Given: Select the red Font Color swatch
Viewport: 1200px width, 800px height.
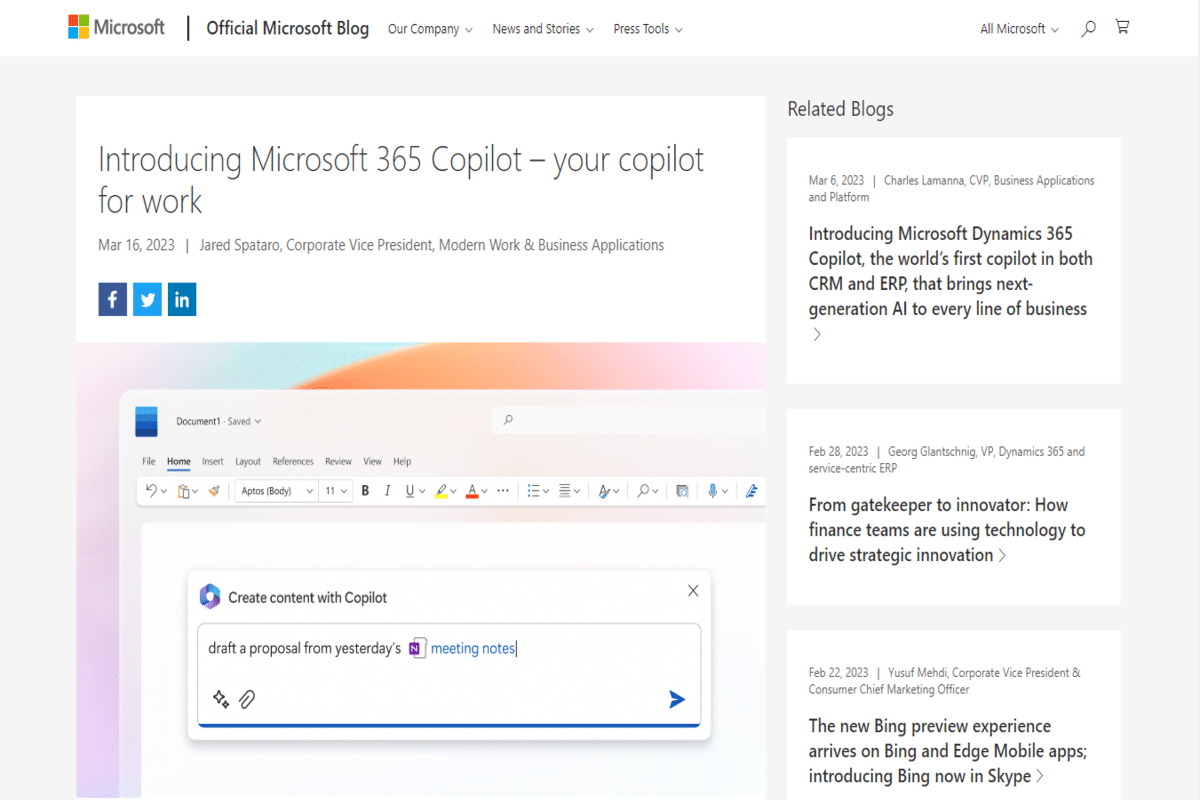Looking at the screenshot, I should [x=474, y=490].
